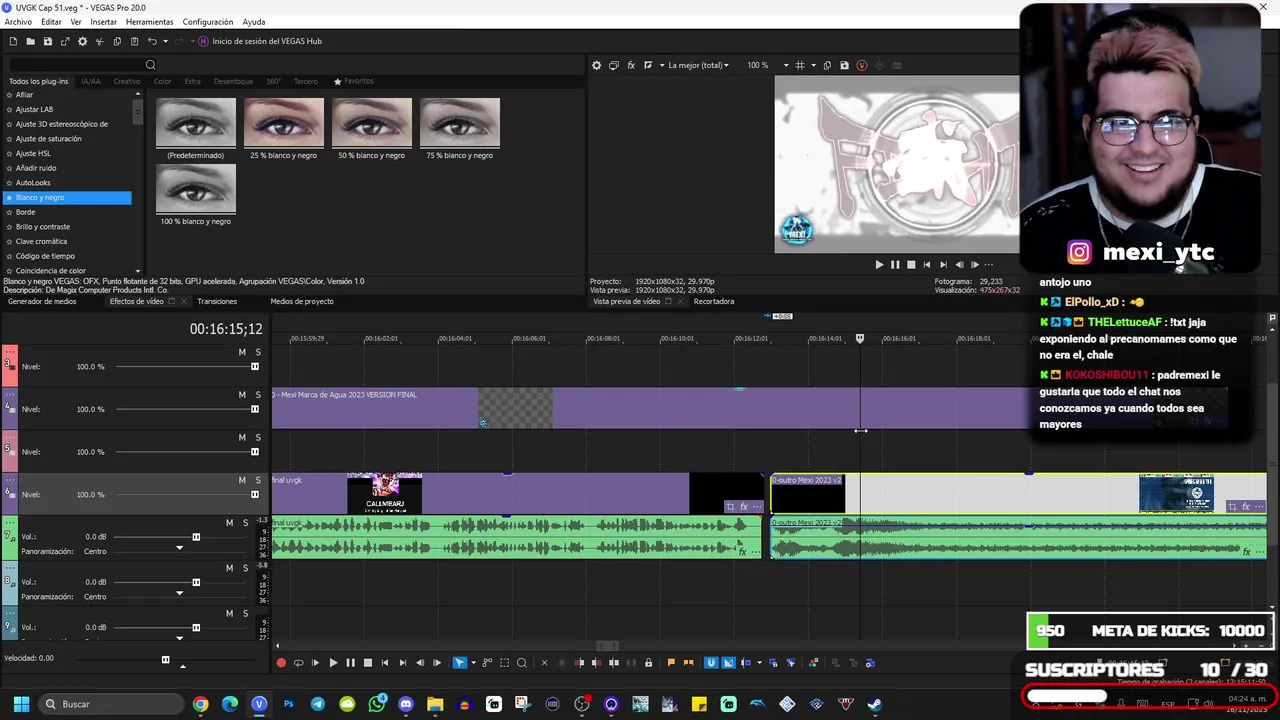Click fx icon on the outro Mexi video clip
This screenshot has width=1280, height=720.
pos(1246,507)
